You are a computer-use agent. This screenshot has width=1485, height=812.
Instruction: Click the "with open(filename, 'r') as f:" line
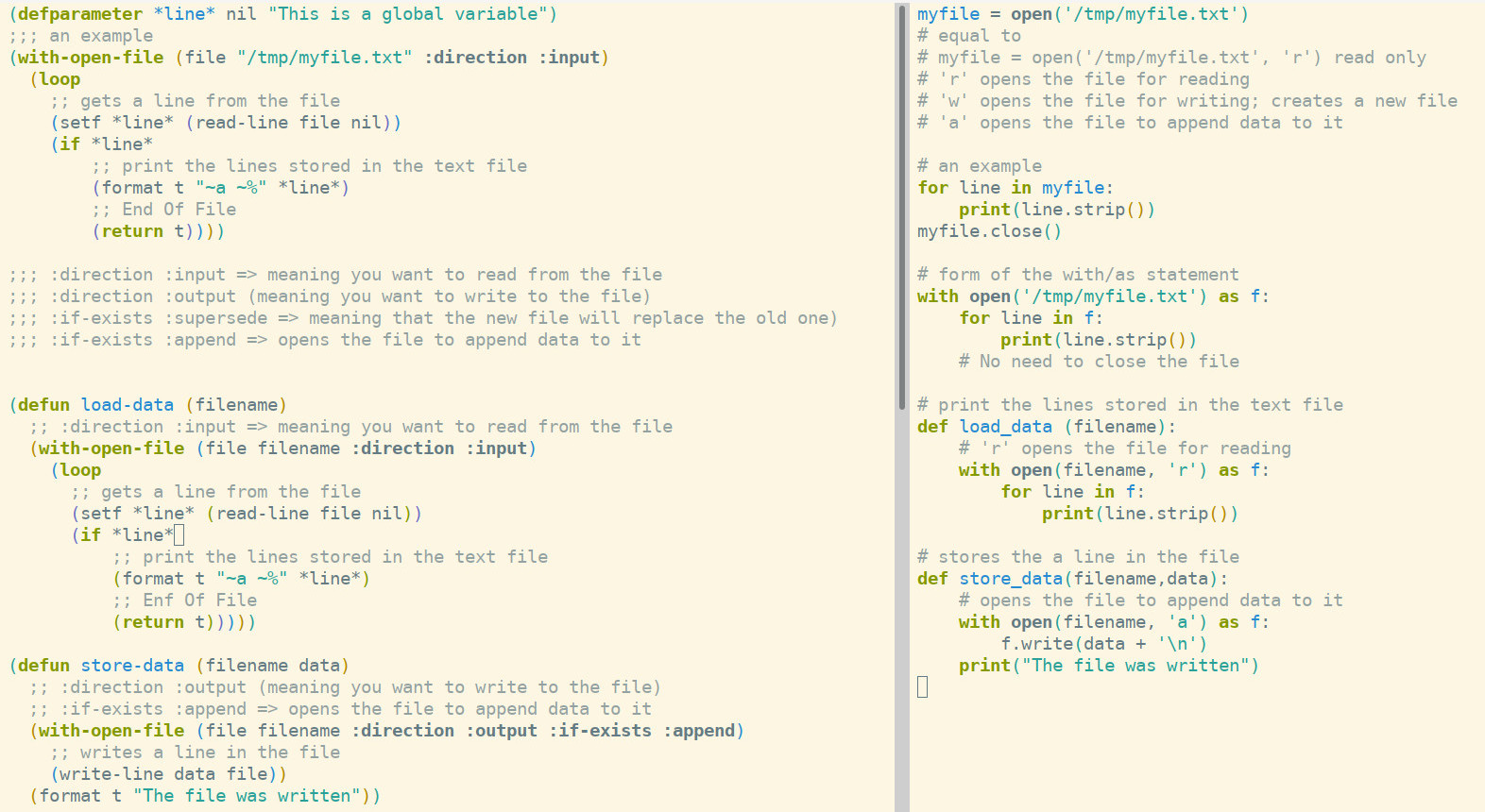tap(1115, 470)
